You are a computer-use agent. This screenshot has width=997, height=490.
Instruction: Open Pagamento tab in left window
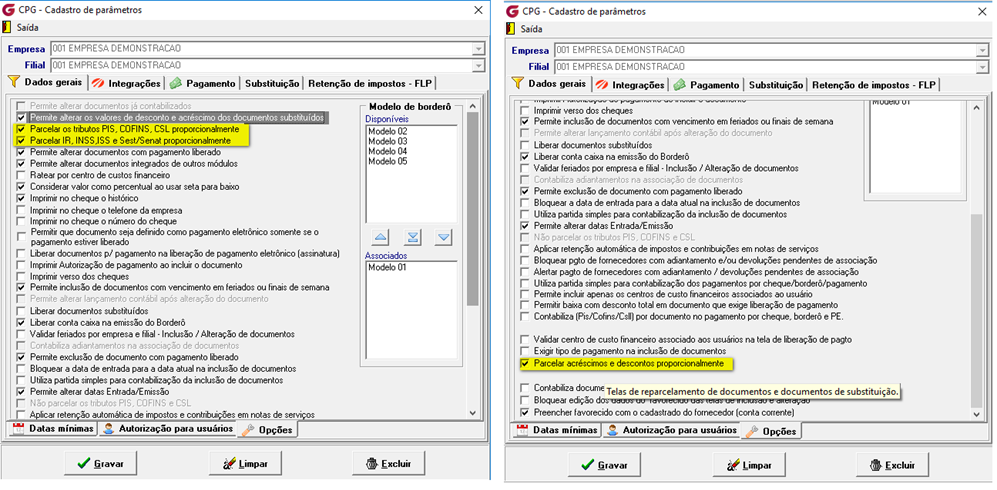203,83
